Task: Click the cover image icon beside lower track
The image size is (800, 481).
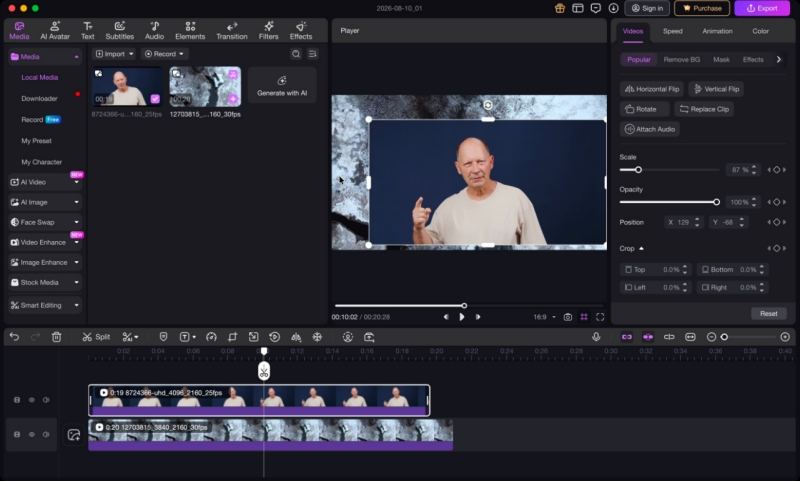Action: (x=74, y=435)
